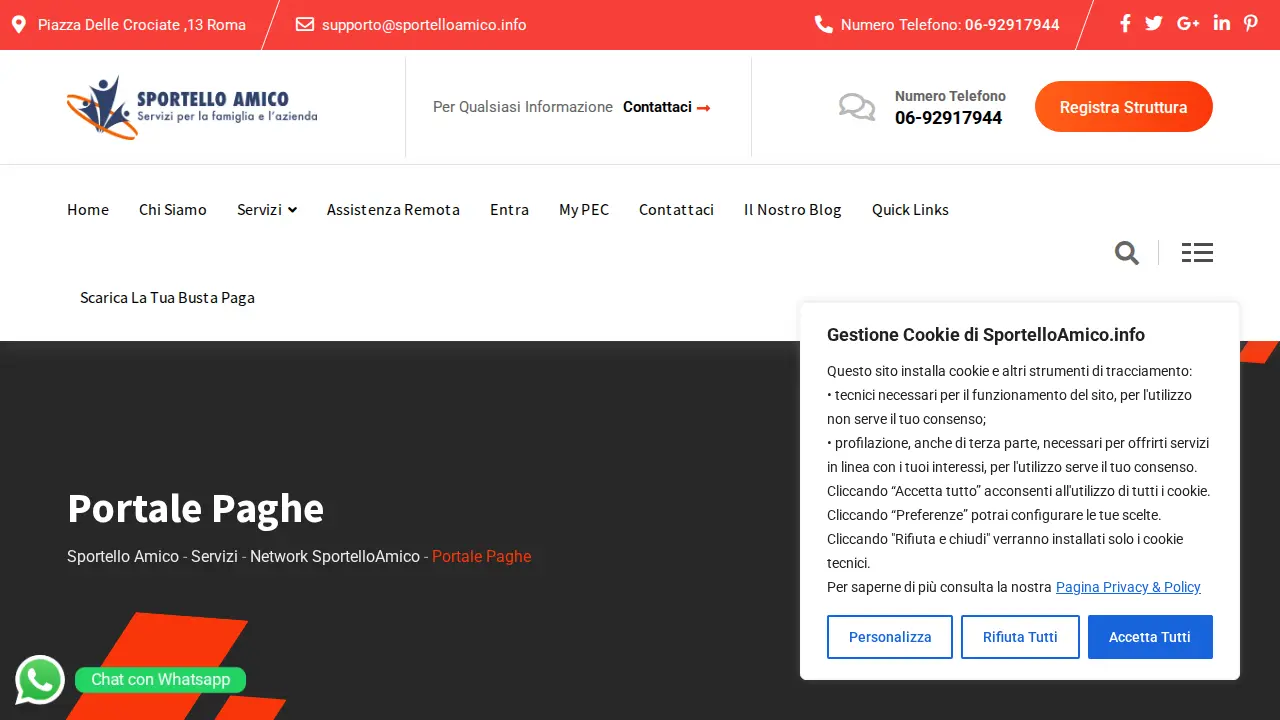Image resolution: width=1280 pixels, height=720 pixels.
Task: Click the WhatsApp round logo icon
Action: click(x=40, y=680)
